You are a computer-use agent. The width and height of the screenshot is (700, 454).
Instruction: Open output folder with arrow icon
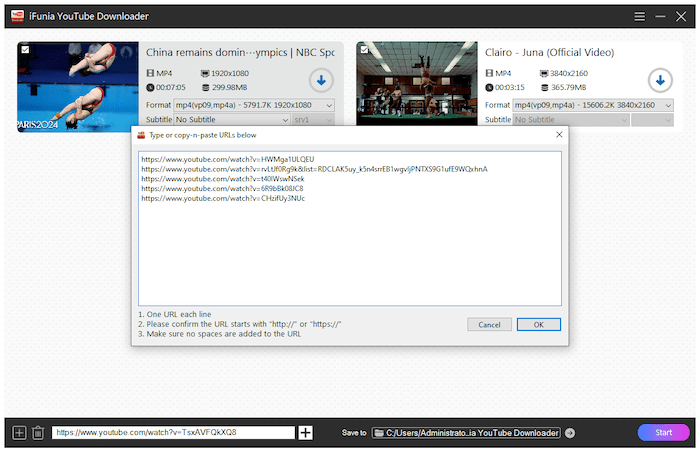tap(570, 432)
